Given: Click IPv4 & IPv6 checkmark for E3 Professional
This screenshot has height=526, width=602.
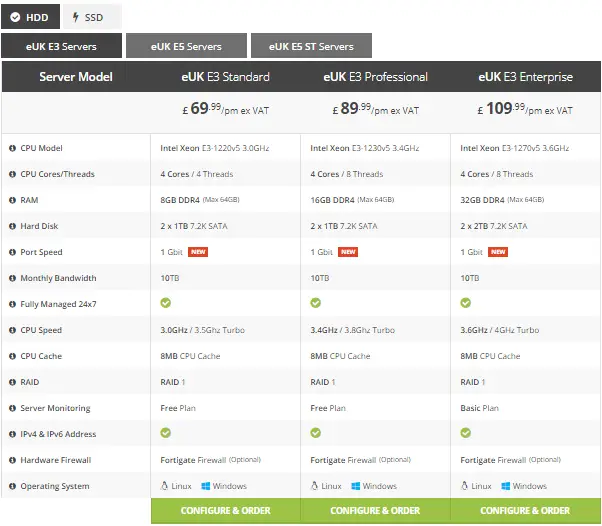Looking at the screenshot, I should [x=316, y=433].
